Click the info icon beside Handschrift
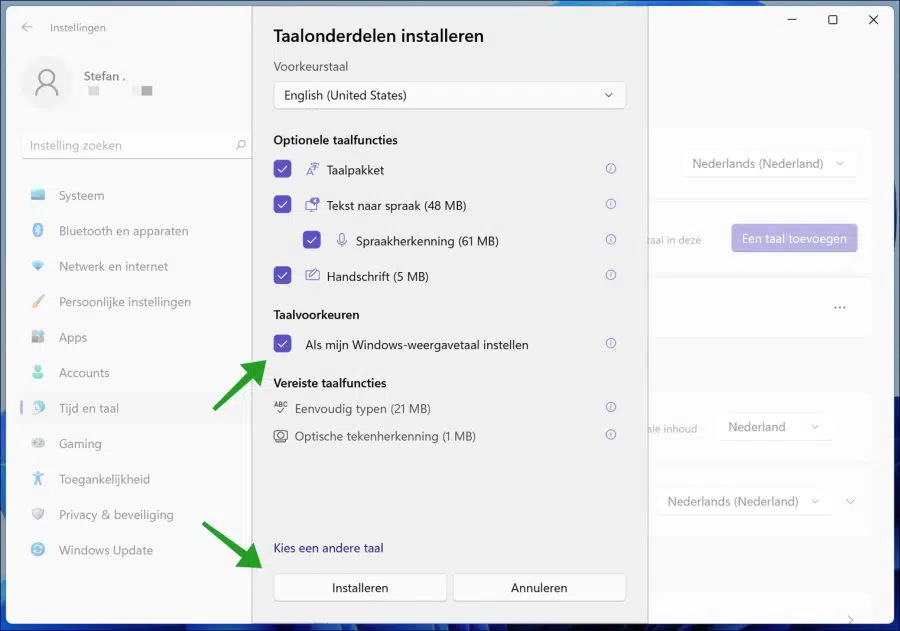This screenshot has width=900, height=631. (x=611, y=275)
